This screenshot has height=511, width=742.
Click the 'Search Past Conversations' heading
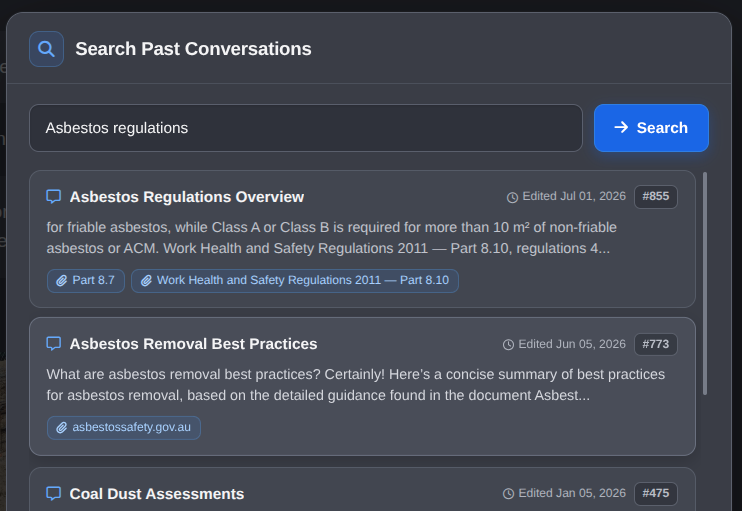194,49
